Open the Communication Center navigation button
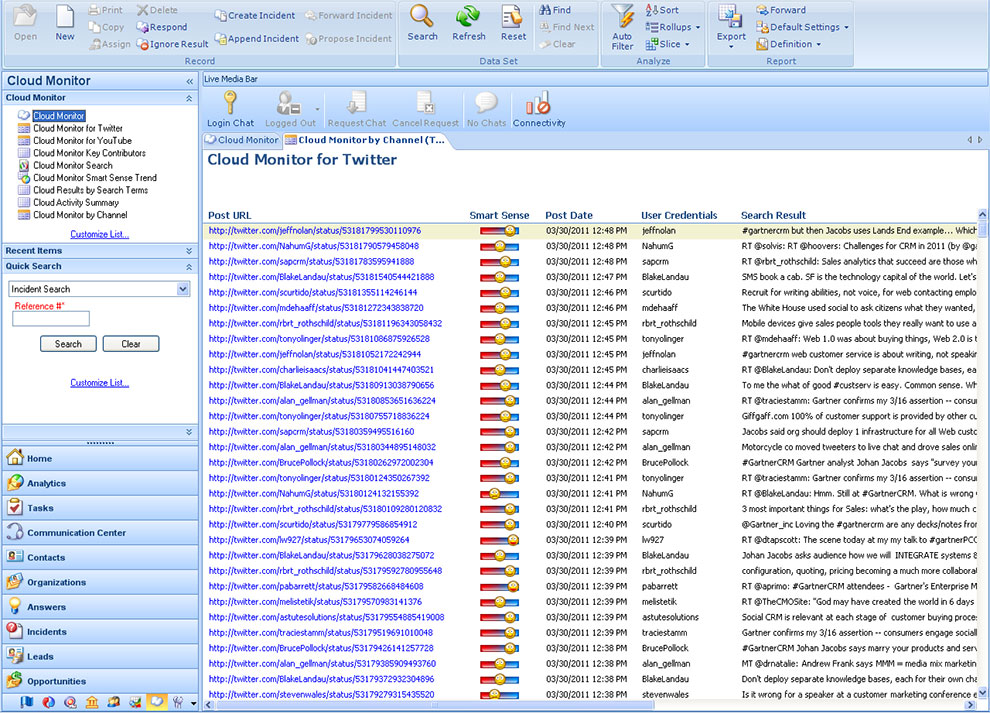 [x=100, y=533]
